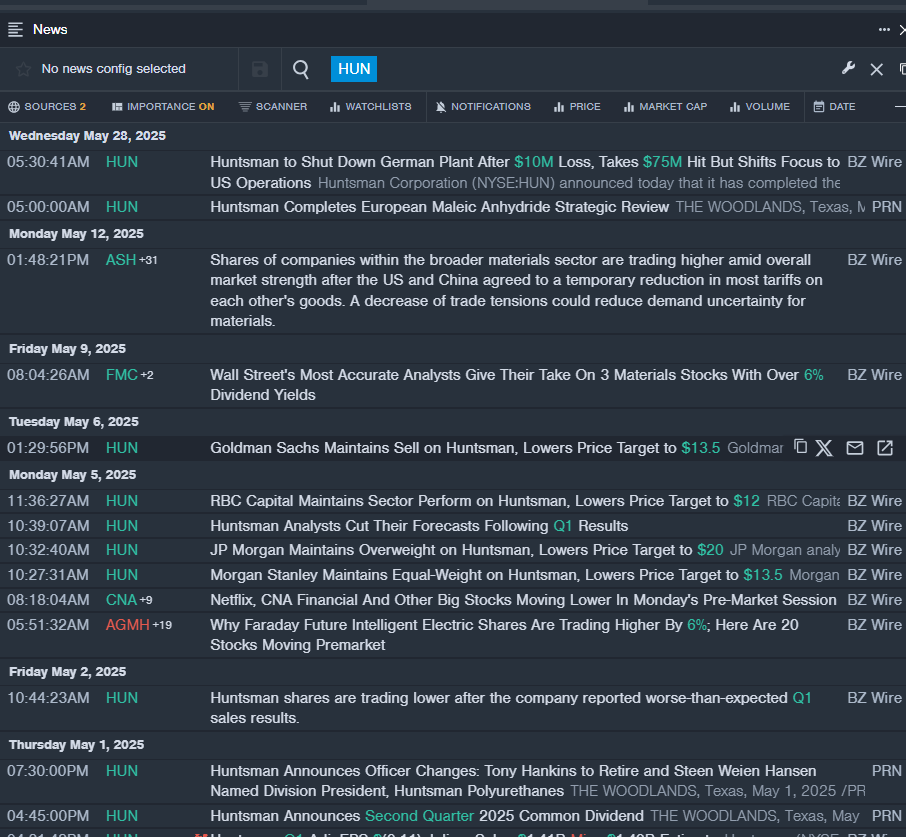Click CNA ticker in 08:18:04AM row
The image size is (906, 837).
[121, 600]
